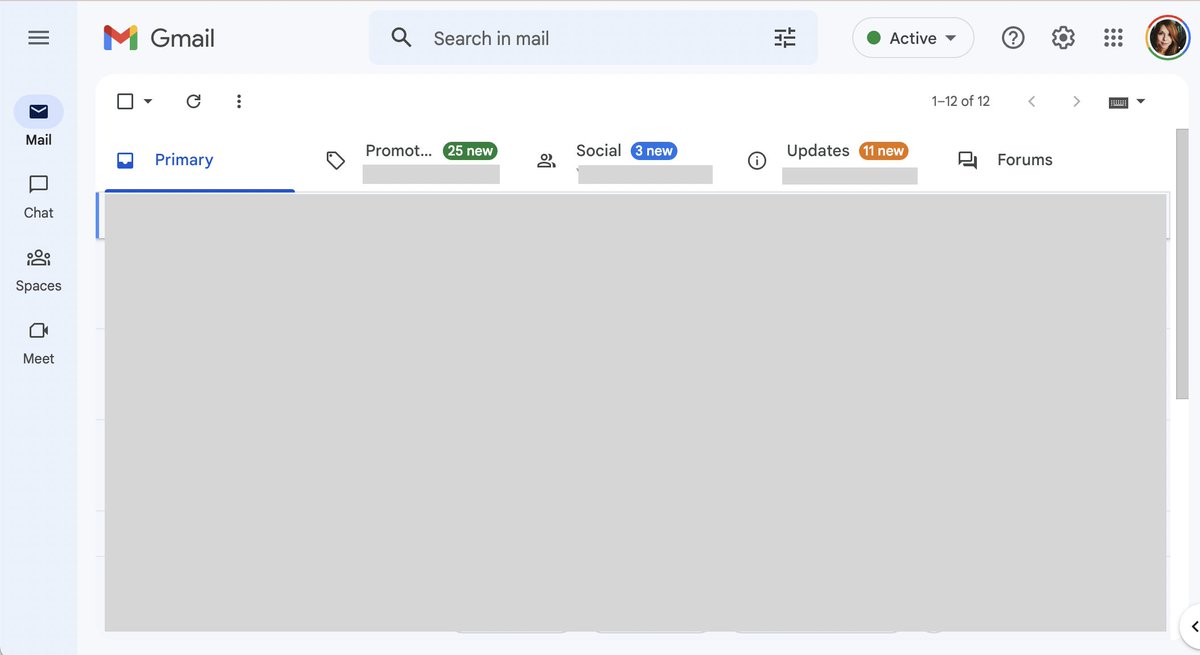This screenshot has height=655, width=1200.
Task: Click the search magnifier icon
Action: tap(401, 38)
